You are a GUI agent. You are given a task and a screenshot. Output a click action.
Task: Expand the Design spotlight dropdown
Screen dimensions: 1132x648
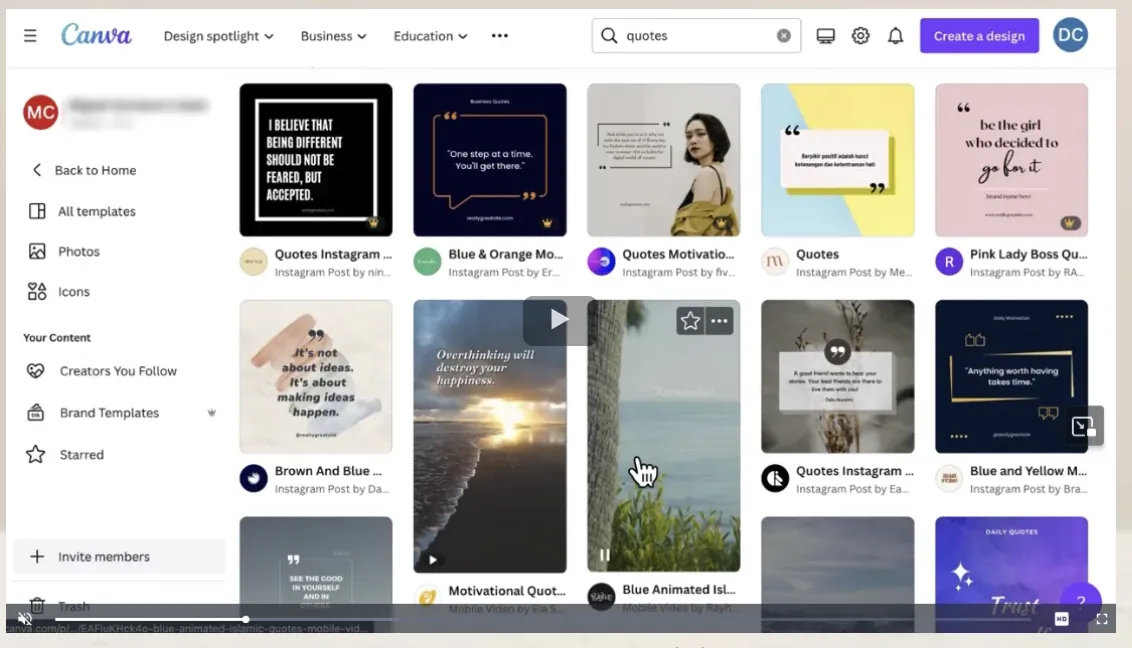218,35
